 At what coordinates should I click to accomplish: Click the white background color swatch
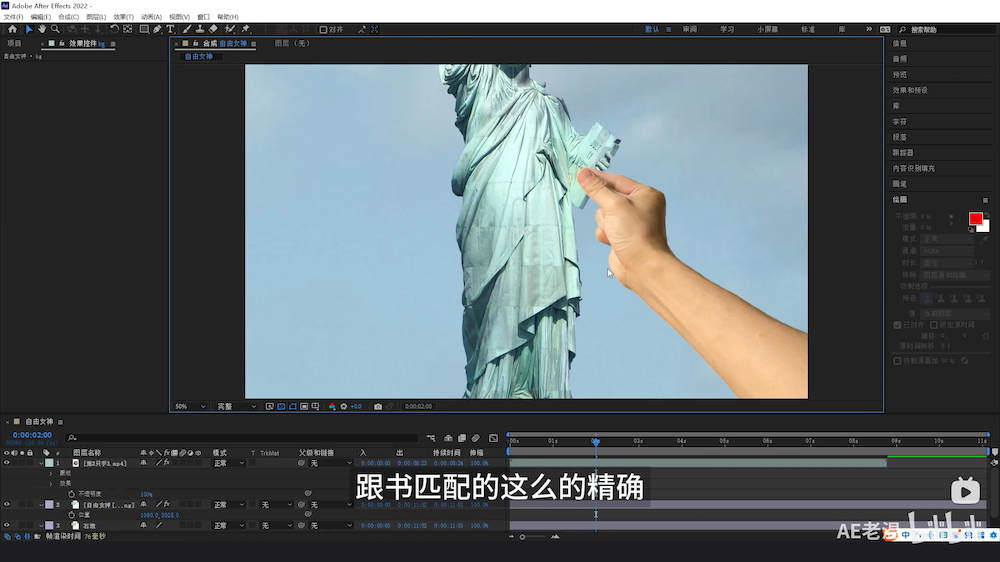pyautogui.click(x=985, y=227)
